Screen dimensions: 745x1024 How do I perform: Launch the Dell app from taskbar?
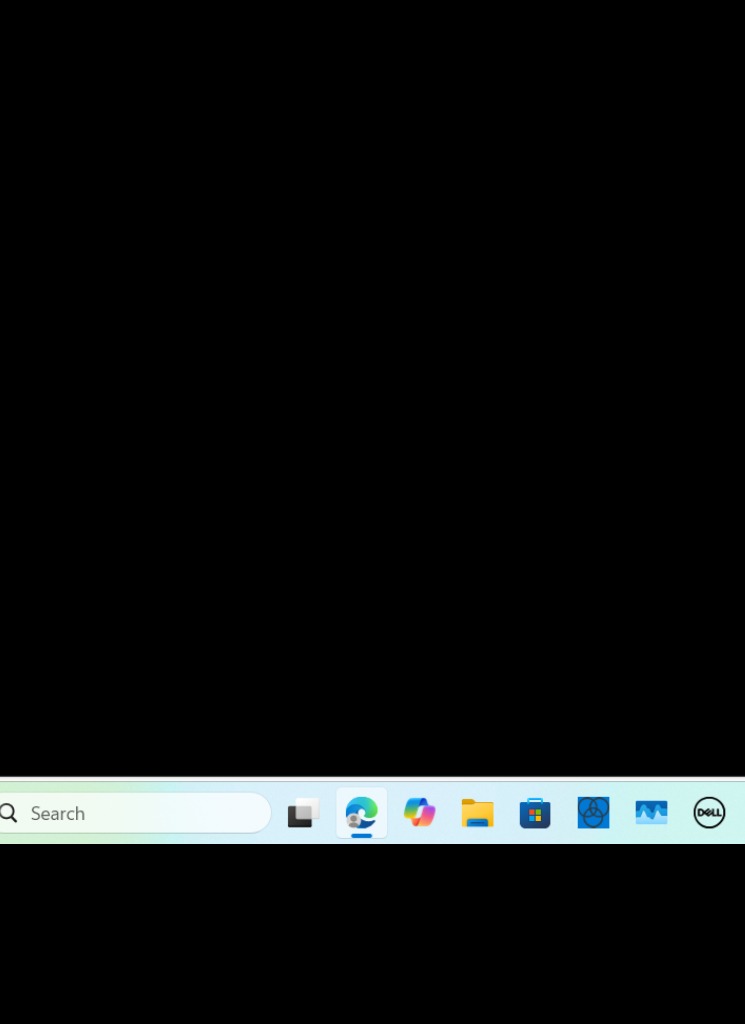(x=709, y=813)
